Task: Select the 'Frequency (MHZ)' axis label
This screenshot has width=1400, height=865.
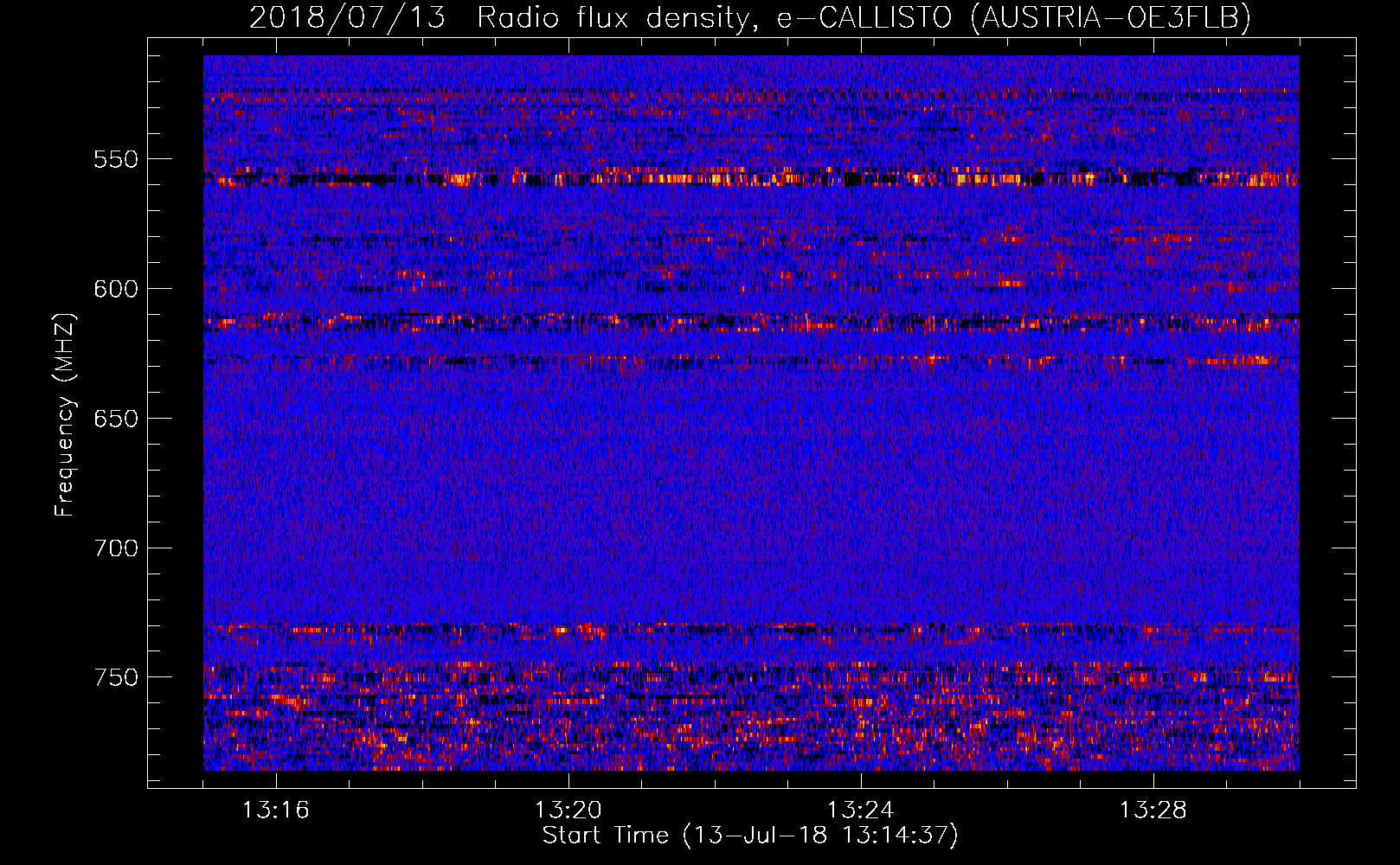Action: click(x=65, y=415)
